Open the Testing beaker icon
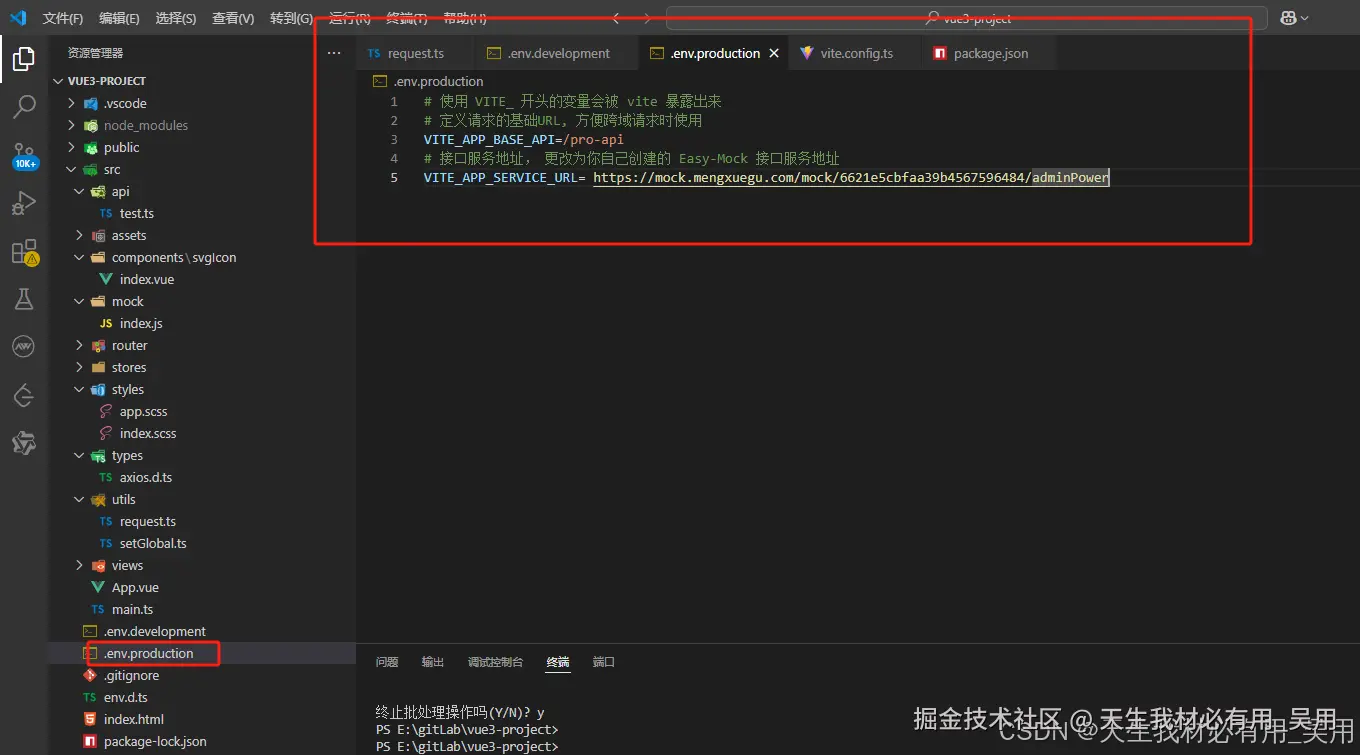 click(x=24, y=298)
